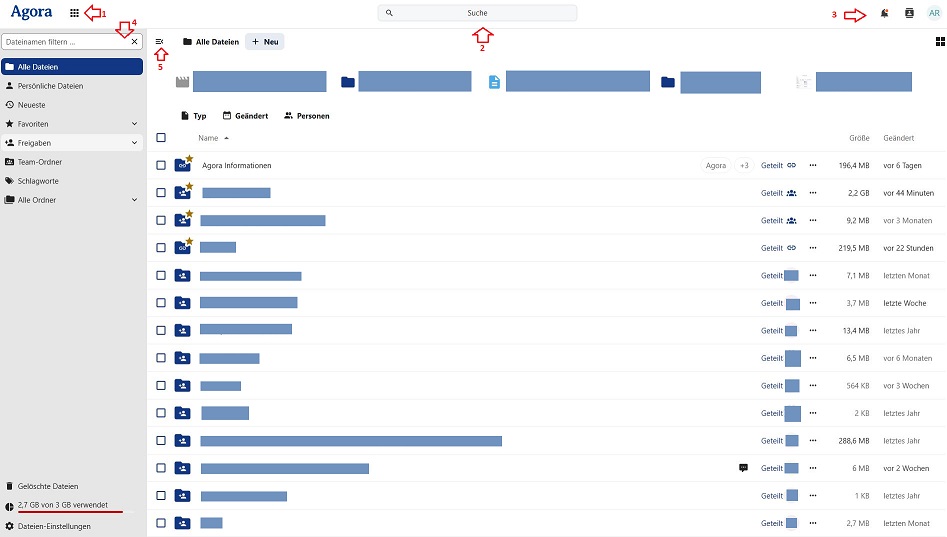Go to Gelöschte Dateien
This screenshot has height=537, width=947.
tap(47, 486)
